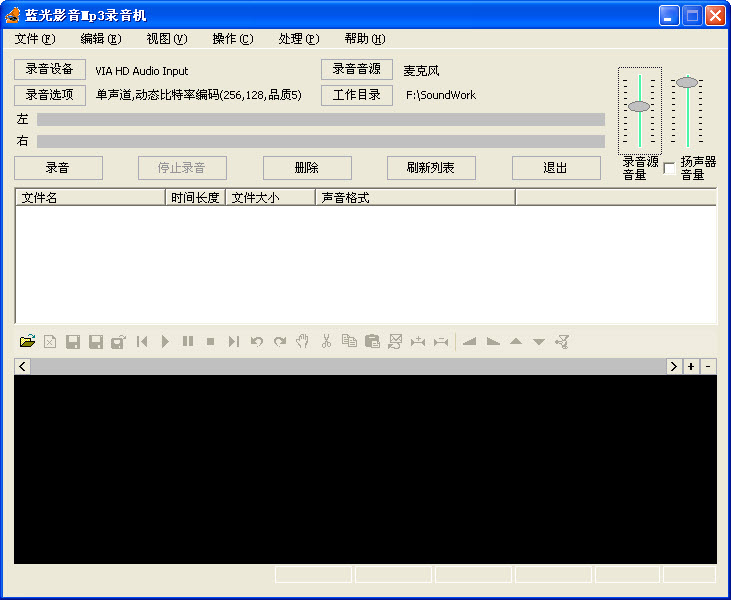Apply fade-out falling wedge icon
The height and width of the screenshot is (600, 731).
click(493, 342)
